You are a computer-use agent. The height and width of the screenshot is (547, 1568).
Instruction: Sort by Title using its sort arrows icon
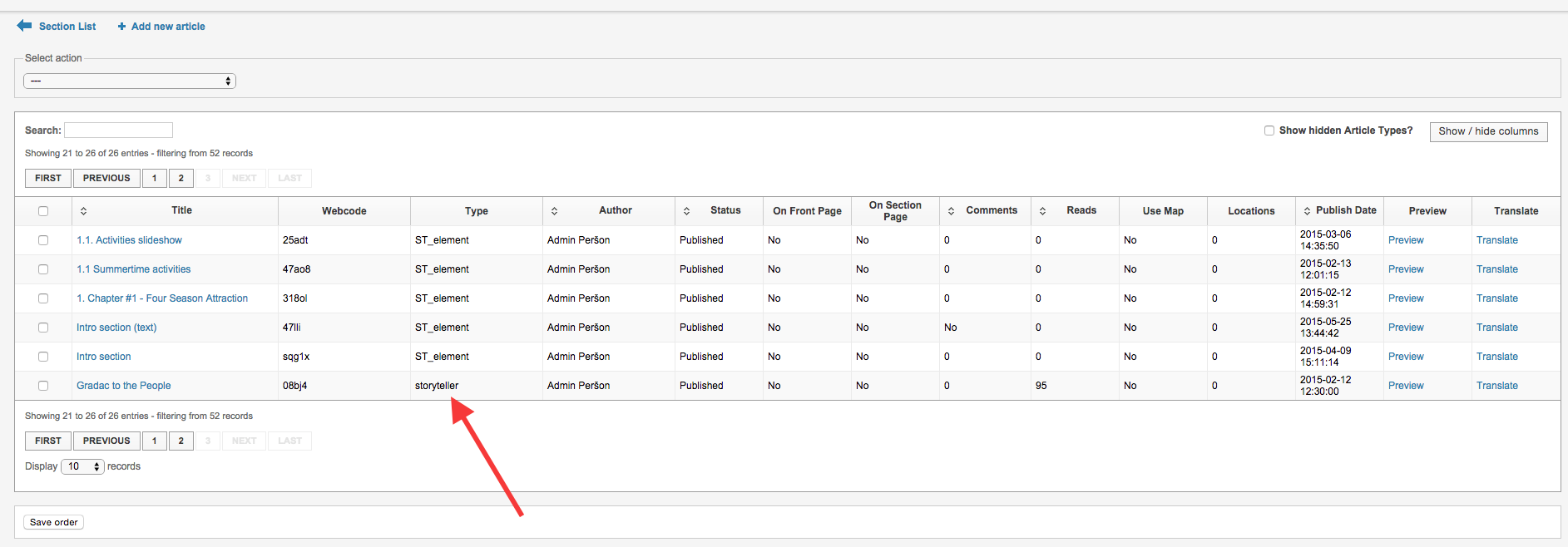pyautogui.click(x=83, y=211)
